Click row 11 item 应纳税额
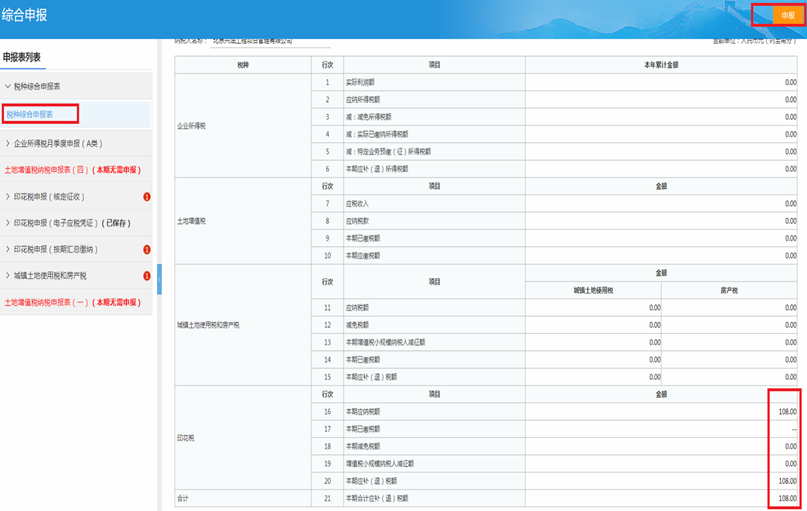The height and width of the screenshot is (511, 807). coord(357,308)
